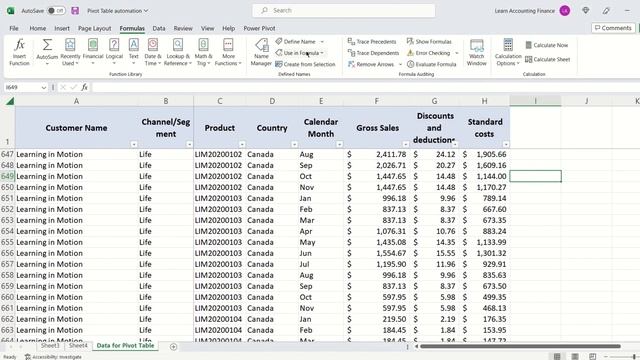The image size is (640, 360).
Task: Expand Error Checking dropdown arrow
Action: (x=457, y=53)
